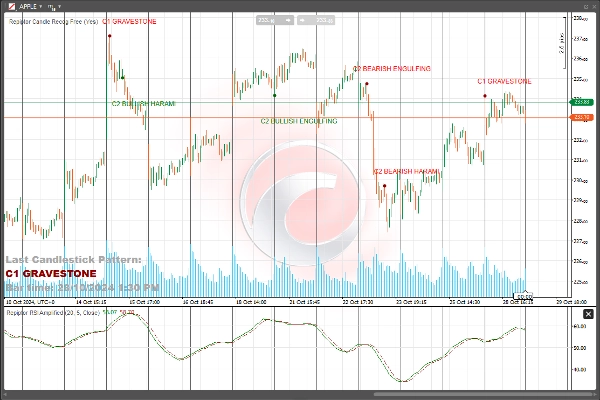The height and width of the screenshot is (400, 600).
Task: Click the Reppitor Candle Recog Free indicator title
Action: pyautogui.click(x=50, y=19)
